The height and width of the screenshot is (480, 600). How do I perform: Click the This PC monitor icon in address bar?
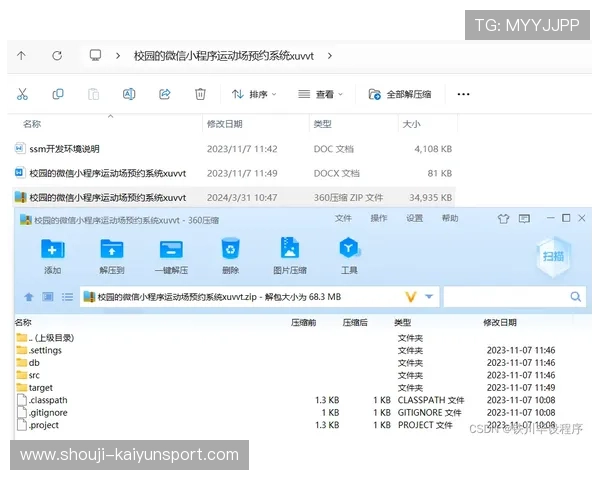click(95, 56)
